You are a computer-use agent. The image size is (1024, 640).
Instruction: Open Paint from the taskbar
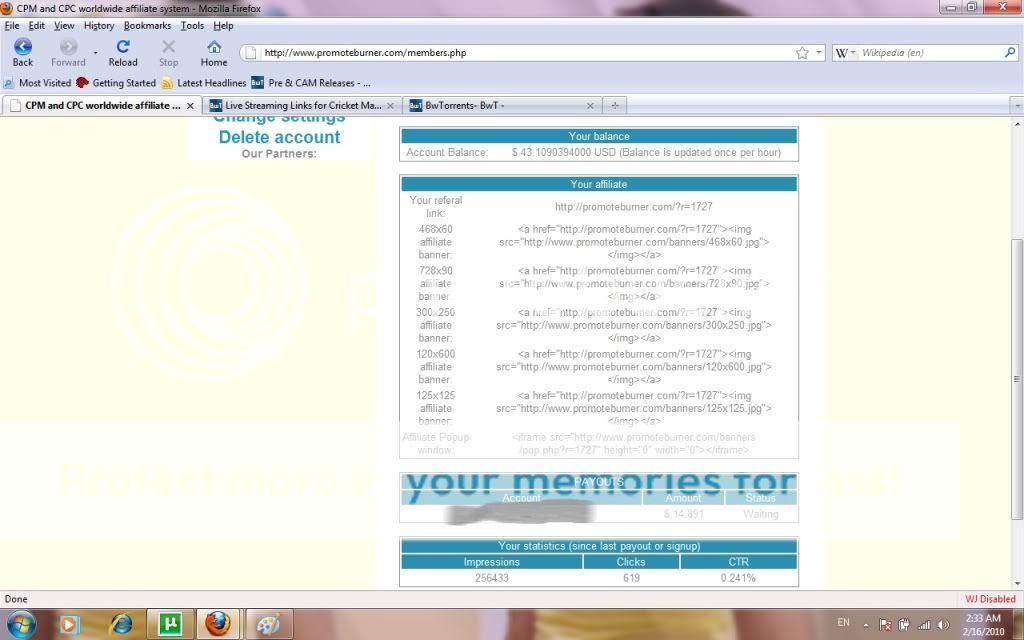pos(268,624)
